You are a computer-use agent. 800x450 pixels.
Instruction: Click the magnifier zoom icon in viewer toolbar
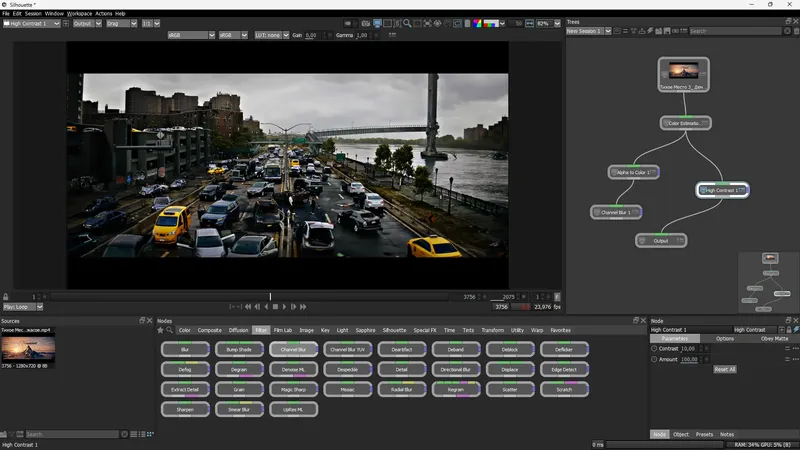[407, 23]
